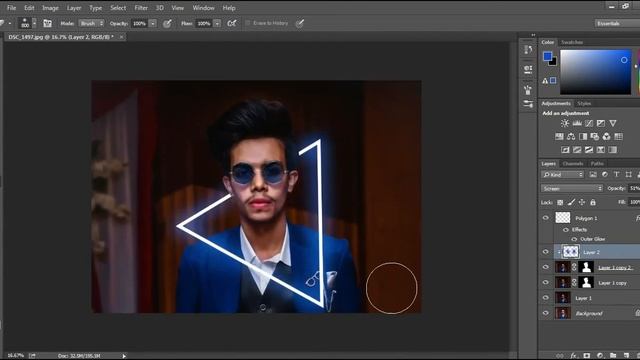Open the eraser Mode dropdown
Image resolution: width=640 pixels, height=360 pixels.
[x=91, y=24]
